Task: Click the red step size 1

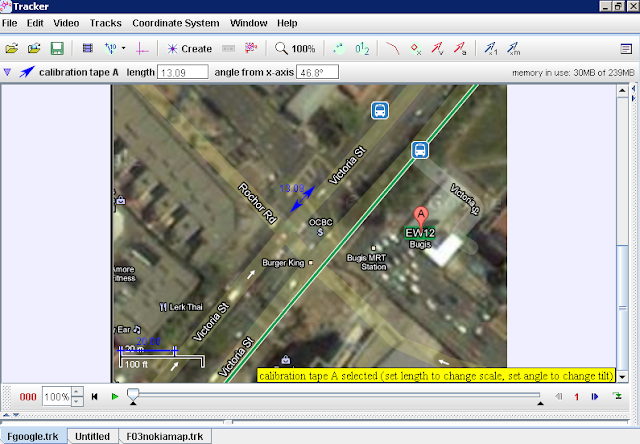Action: click(576, 397)
